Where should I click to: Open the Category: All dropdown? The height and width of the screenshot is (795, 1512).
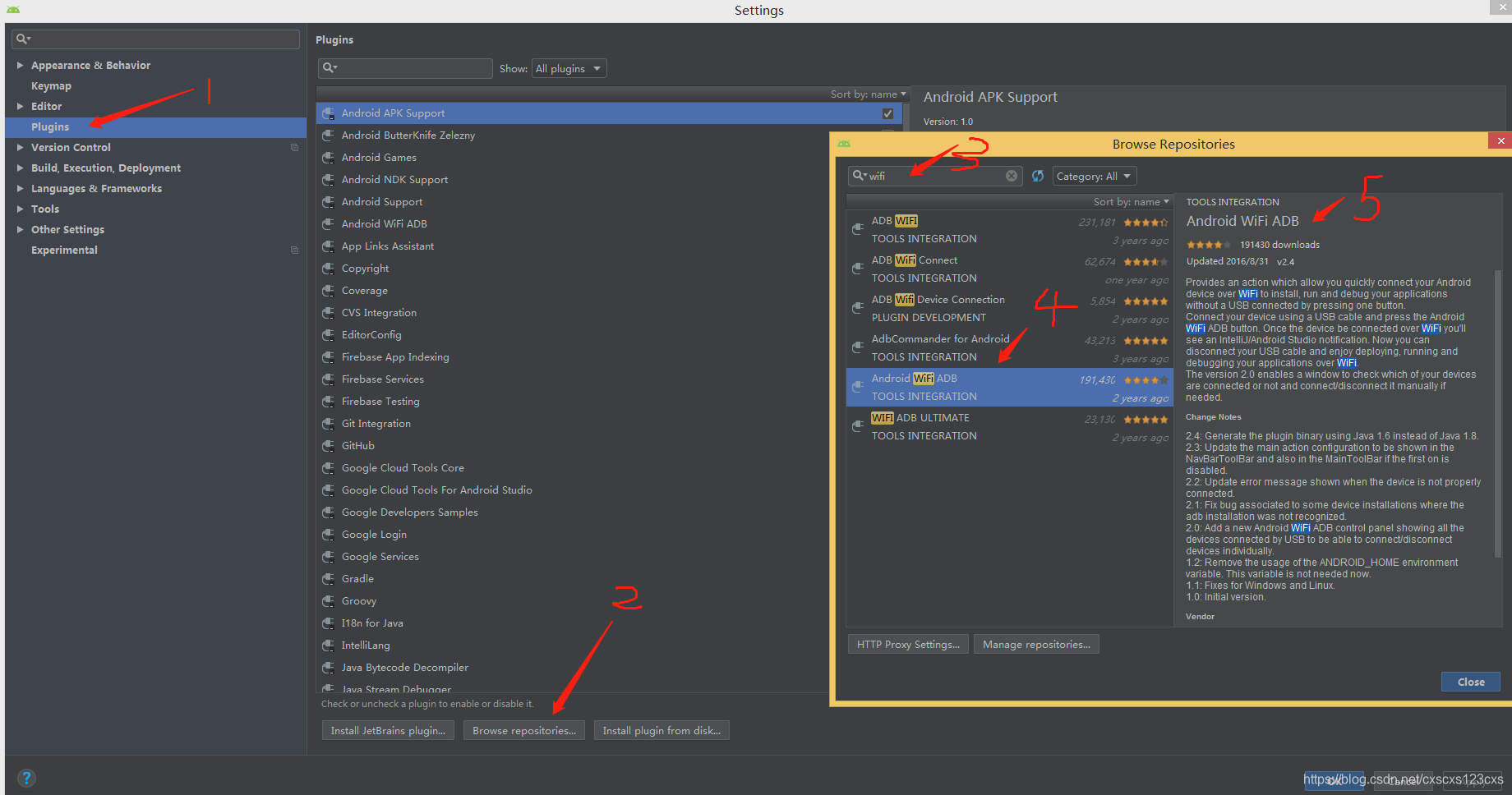1094,176
